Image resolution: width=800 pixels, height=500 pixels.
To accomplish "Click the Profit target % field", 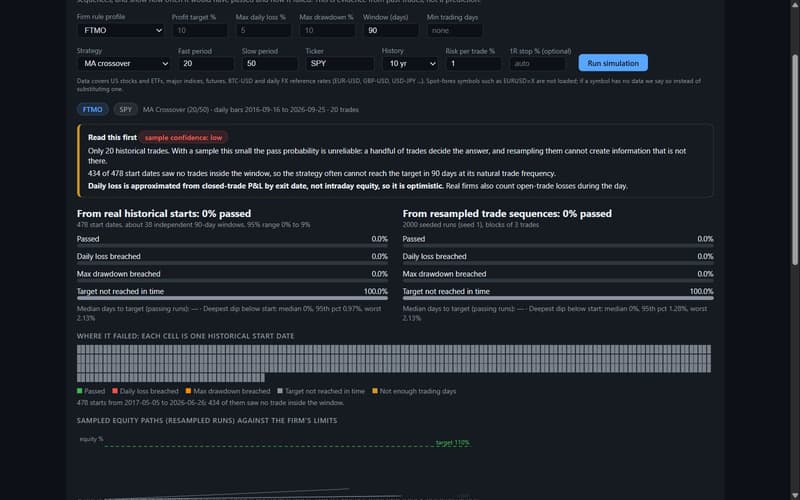I will (199, 31).
